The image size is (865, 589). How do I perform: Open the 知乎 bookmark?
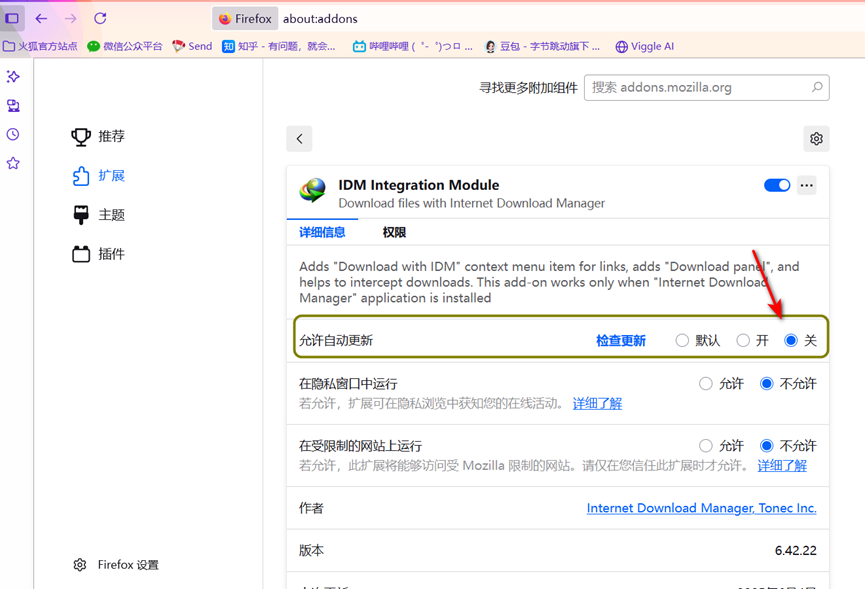[x=279, y=46]
